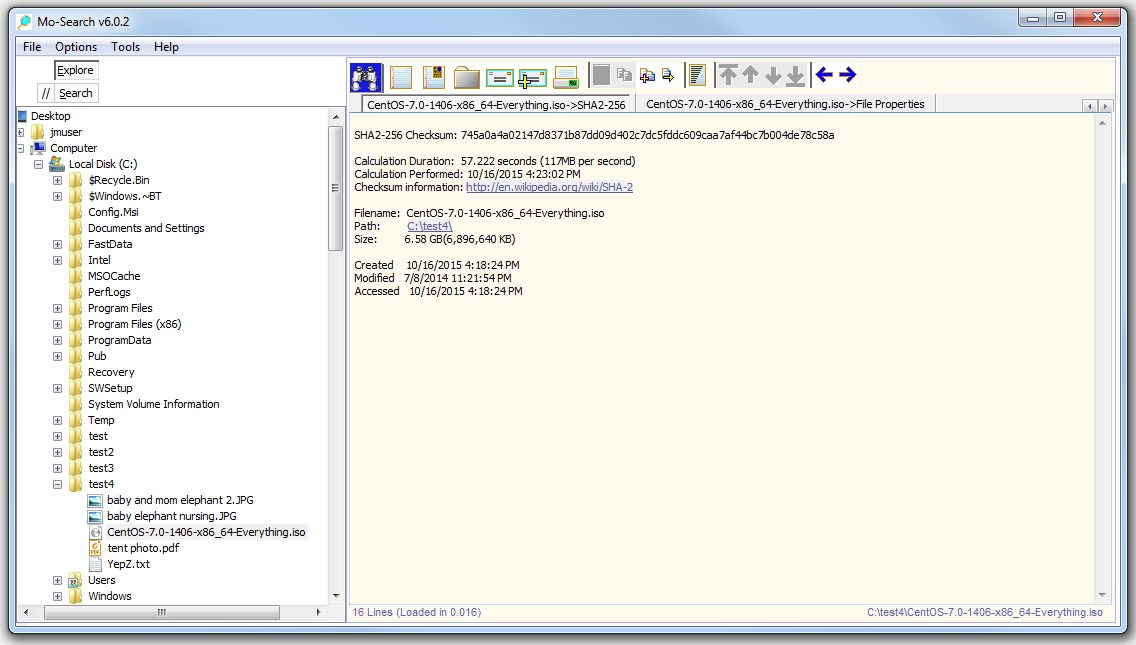Click the image icon of baby elephant nursing.JPG

tap(95, 516)
